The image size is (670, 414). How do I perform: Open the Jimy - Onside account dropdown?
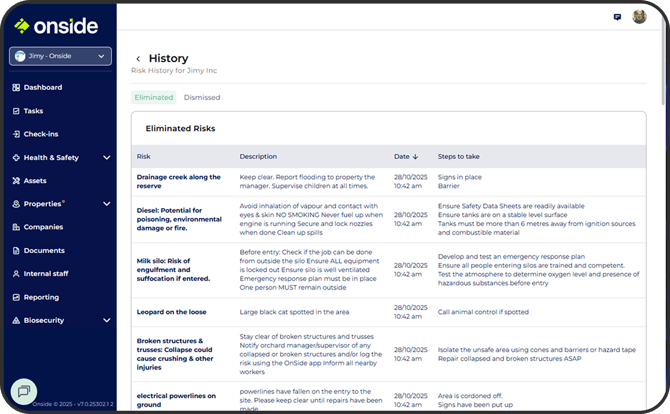60,57
